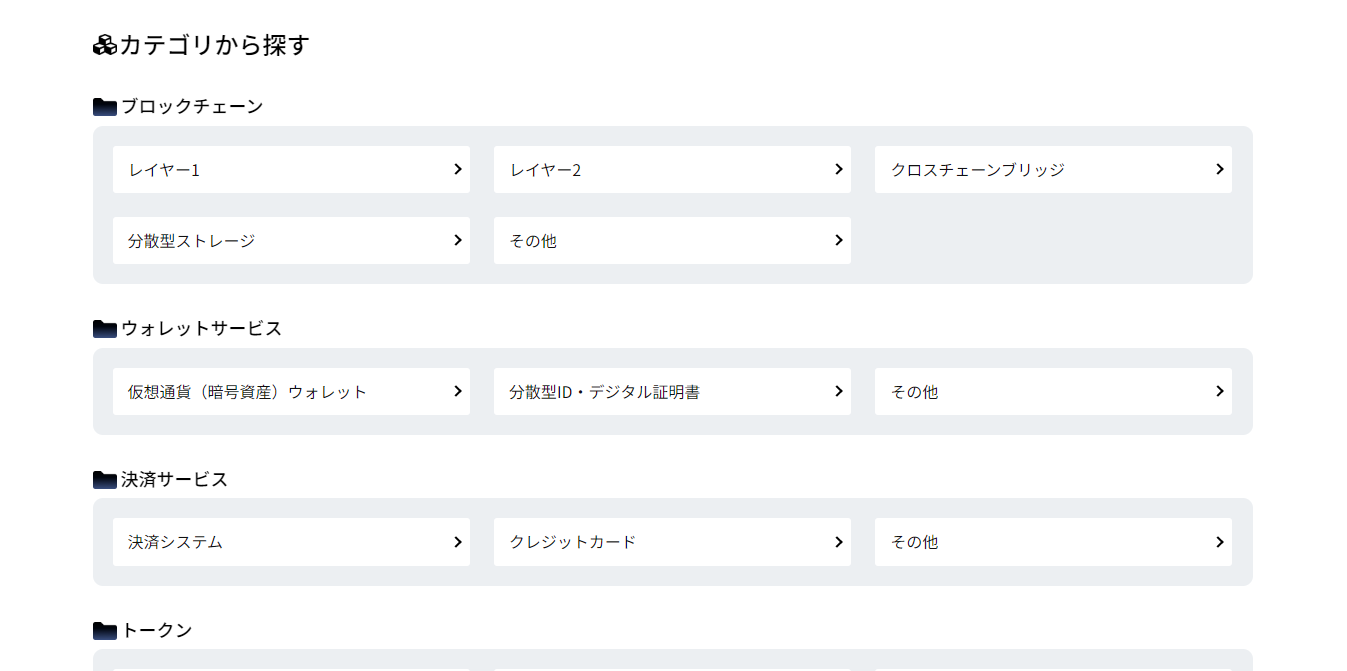Click the ブロックチェーン section heading
Image resolution: width=1347 pixels, height=671 pixels.
click(x=192, y=107)
